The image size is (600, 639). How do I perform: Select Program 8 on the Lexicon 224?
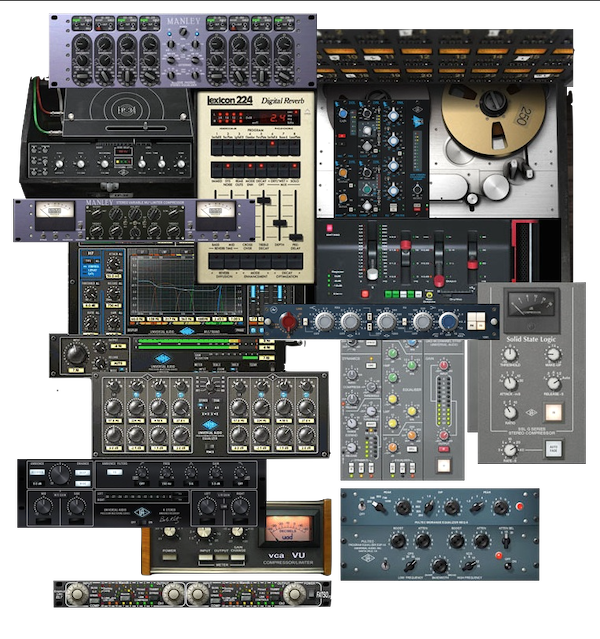[294, 147]
